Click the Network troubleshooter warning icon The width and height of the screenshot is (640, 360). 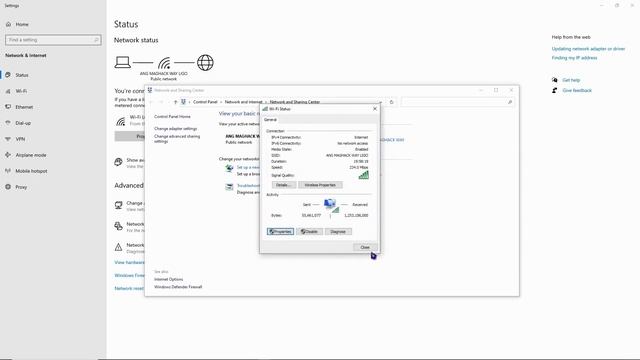pyautogui.click(x=118, y=247)
